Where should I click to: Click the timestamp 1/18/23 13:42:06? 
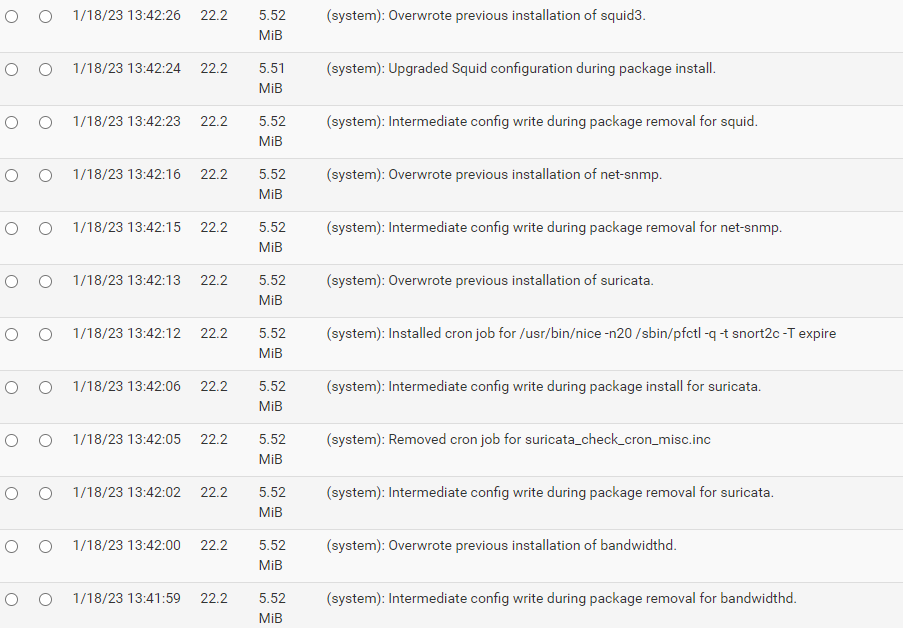coord(127,387)
